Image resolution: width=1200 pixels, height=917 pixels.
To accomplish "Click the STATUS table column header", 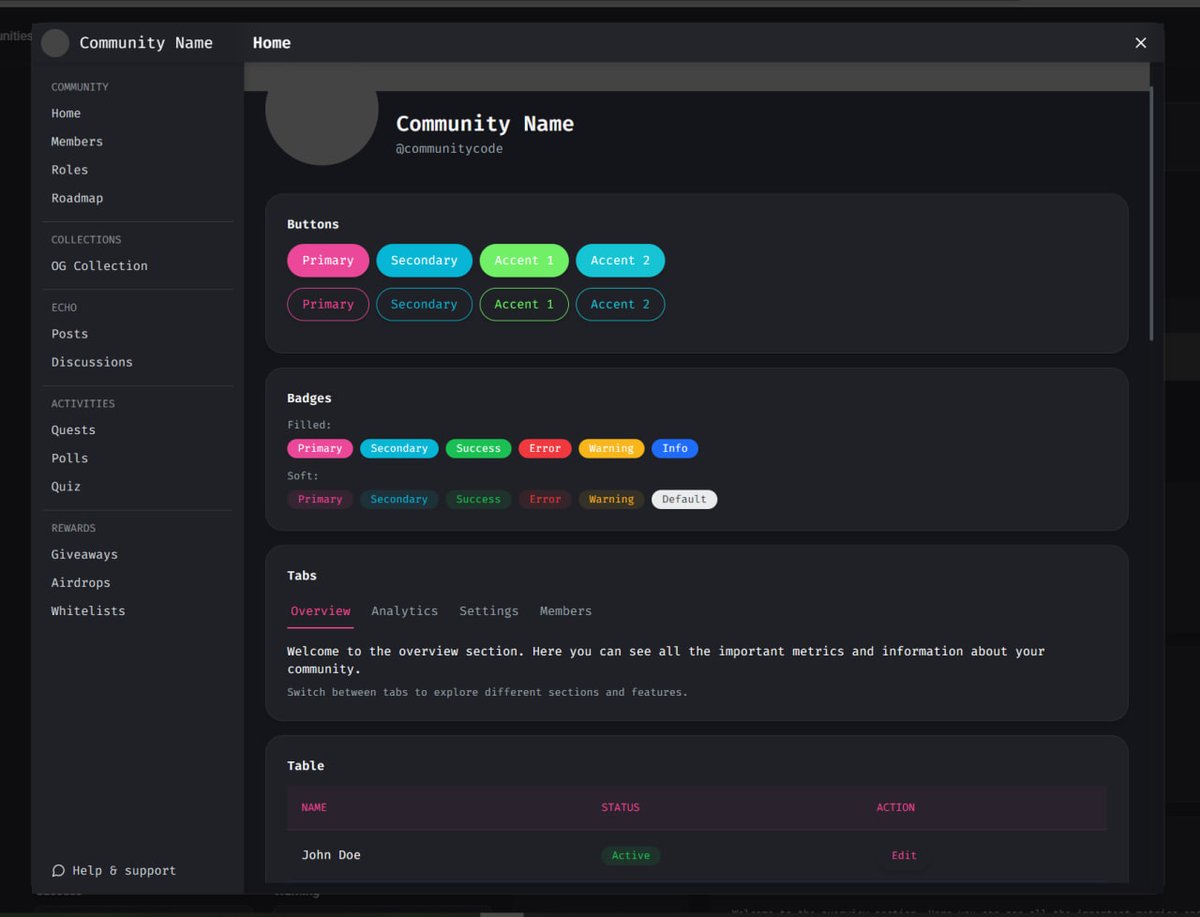I will 620,807.
